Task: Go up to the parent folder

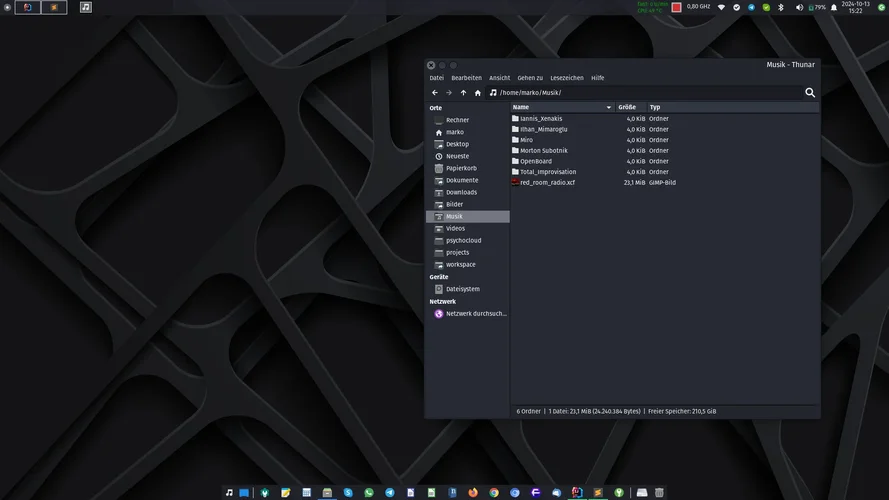Action: click(x=463, y=93)
